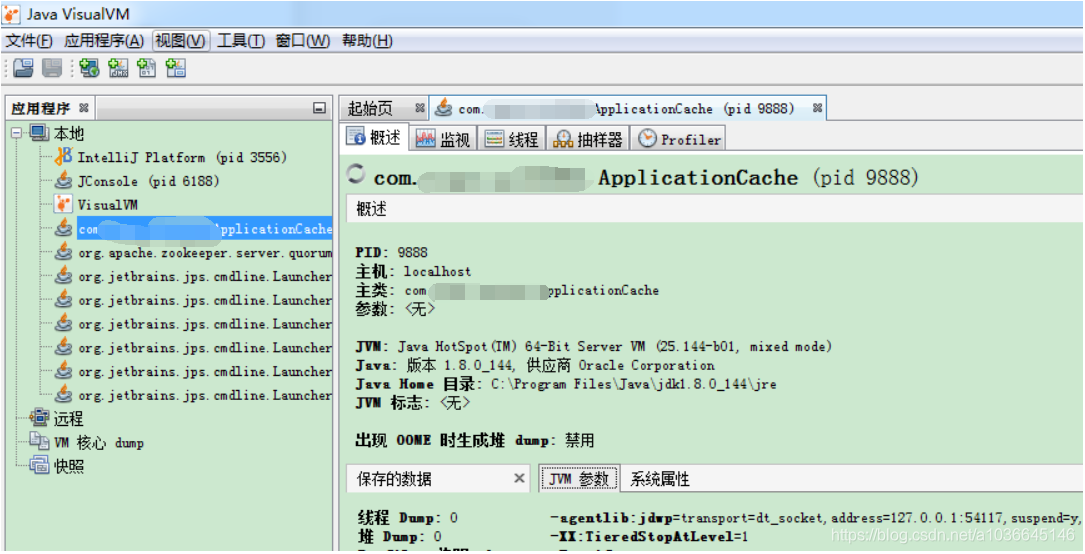Click the 快照 snapshot icon

click(x=39, y=466)
